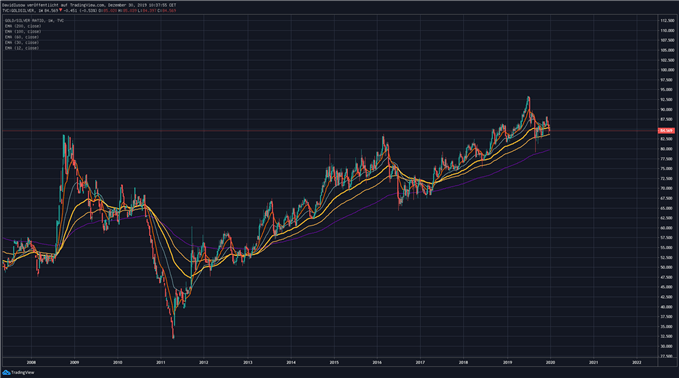The image size is (679, 378).
Task: Click the 2020 label on the time axis
Action: (x=550, y=362)
